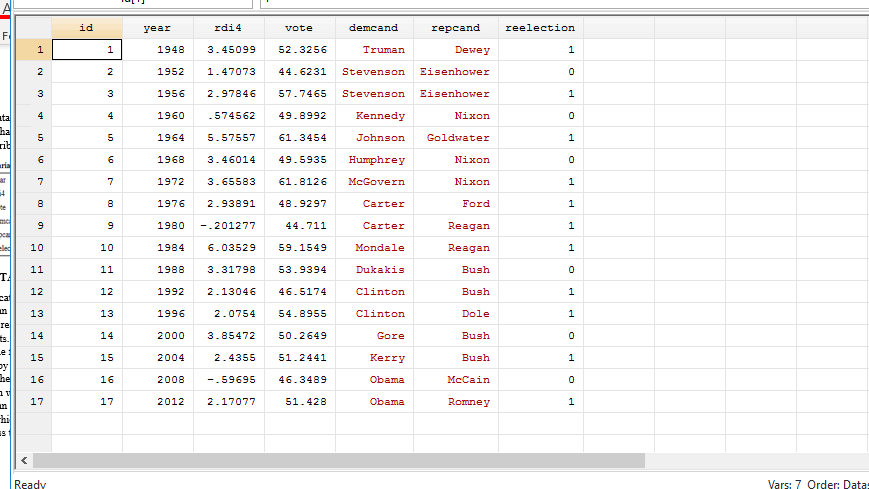Click the Romney cell

(456, 401)
